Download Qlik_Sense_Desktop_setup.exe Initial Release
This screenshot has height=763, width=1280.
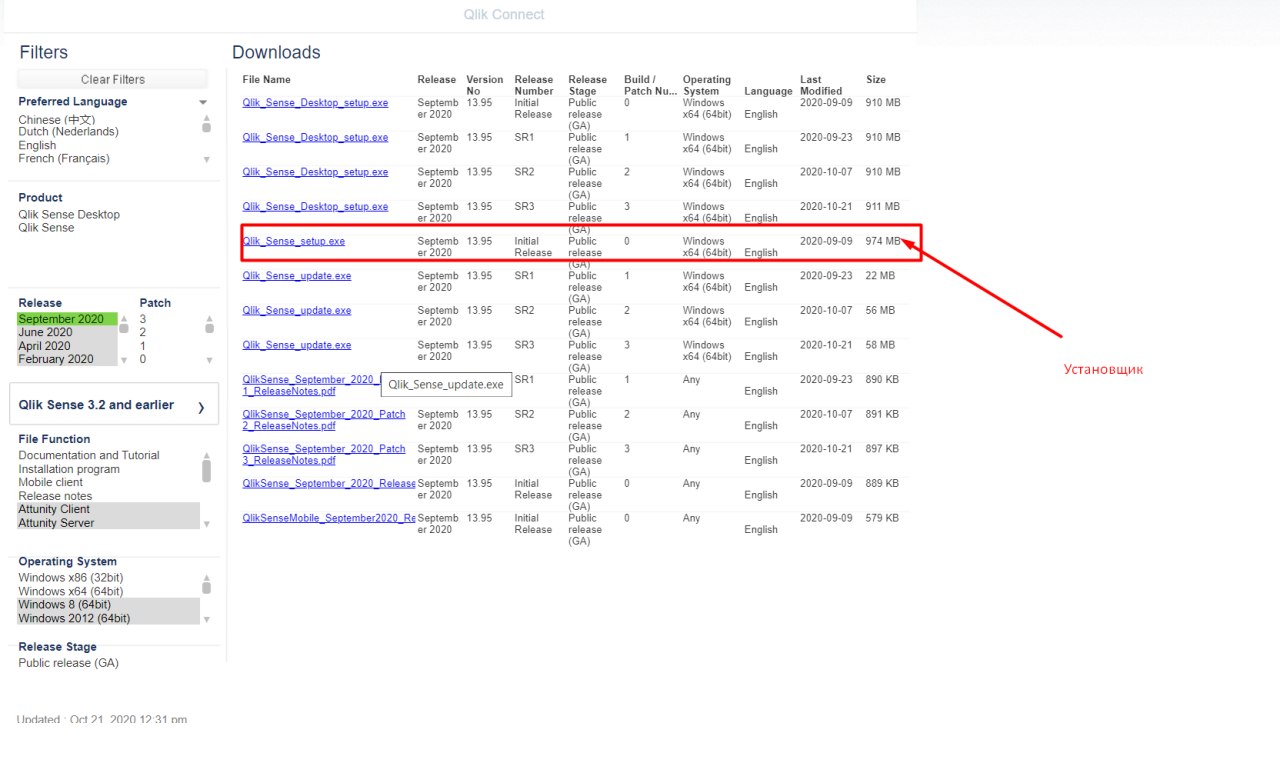(x=315, y=103)
